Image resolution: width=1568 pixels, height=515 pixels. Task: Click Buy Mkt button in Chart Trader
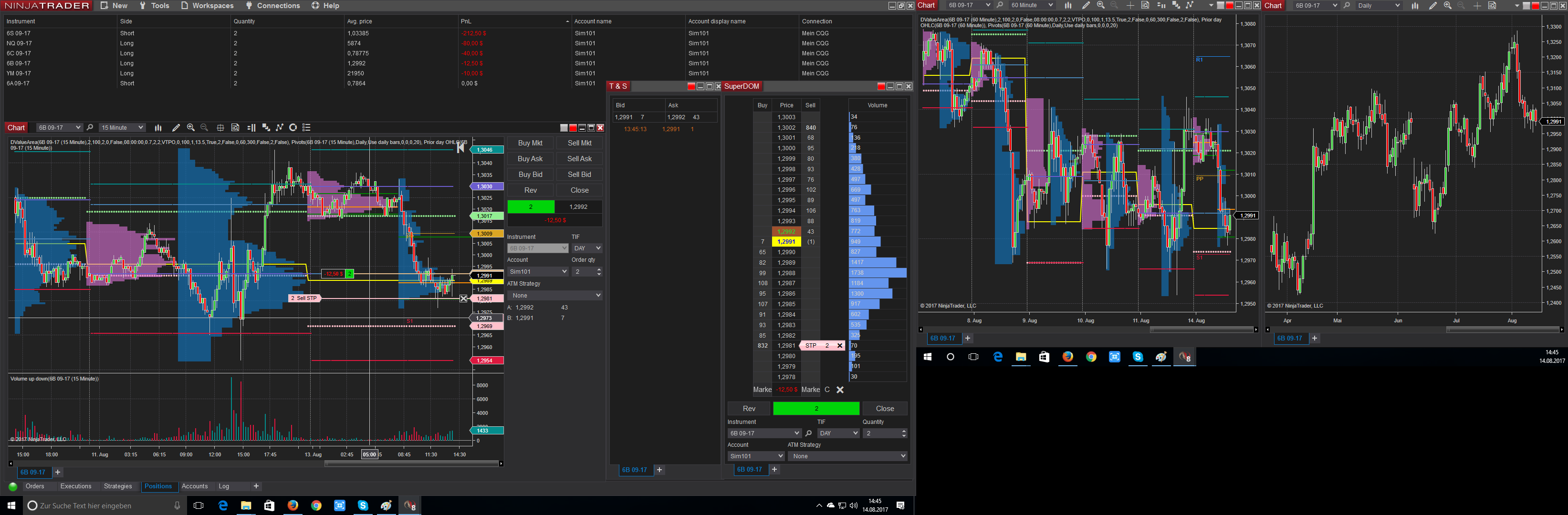click(530, 143)
